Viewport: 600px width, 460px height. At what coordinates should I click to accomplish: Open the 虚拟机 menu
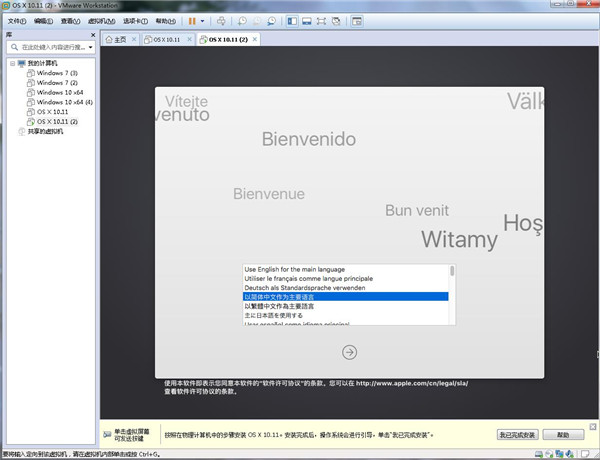click(101, 21)
